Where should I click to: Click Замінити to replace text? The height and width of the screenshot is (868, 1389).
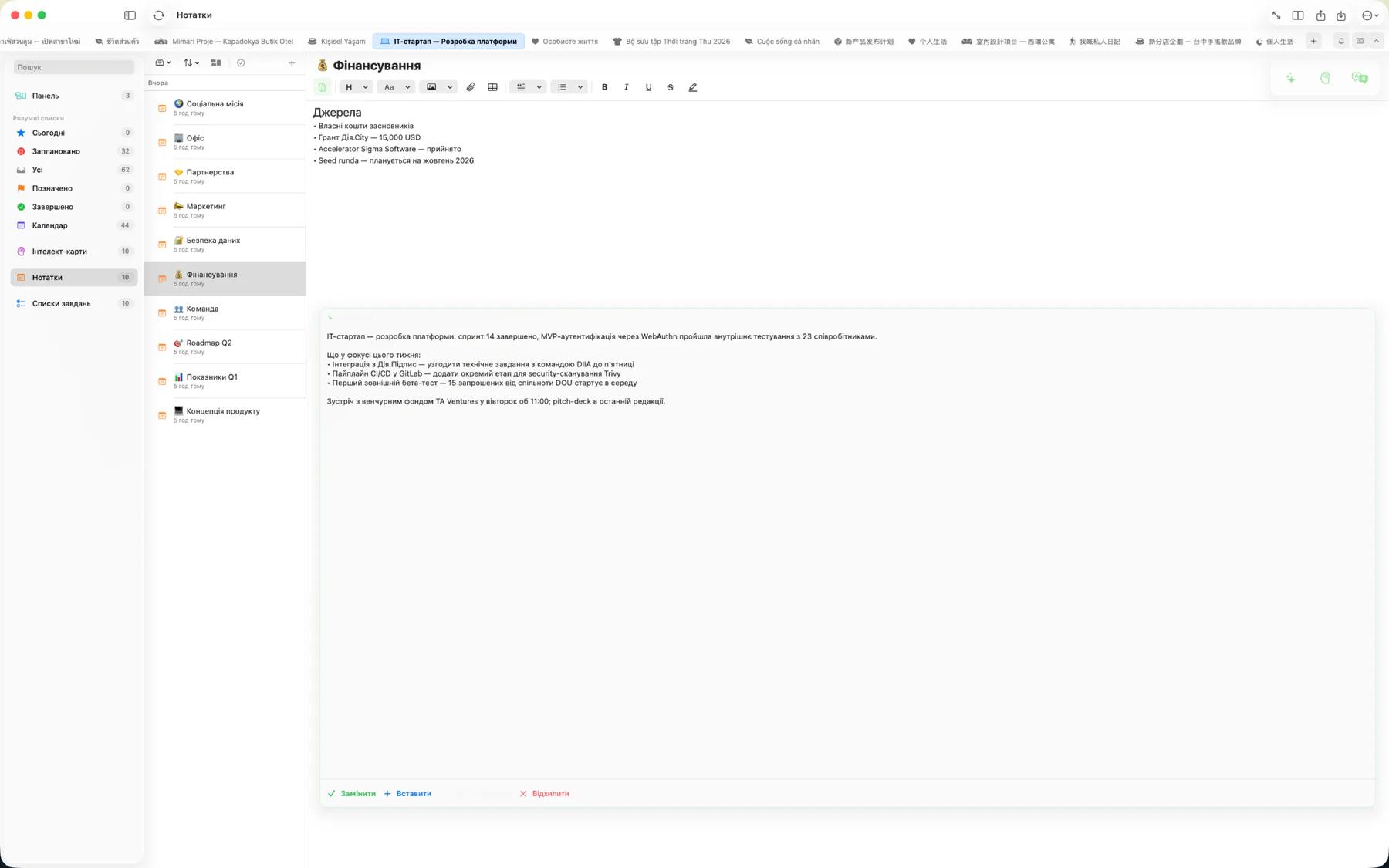click(352, 793)
